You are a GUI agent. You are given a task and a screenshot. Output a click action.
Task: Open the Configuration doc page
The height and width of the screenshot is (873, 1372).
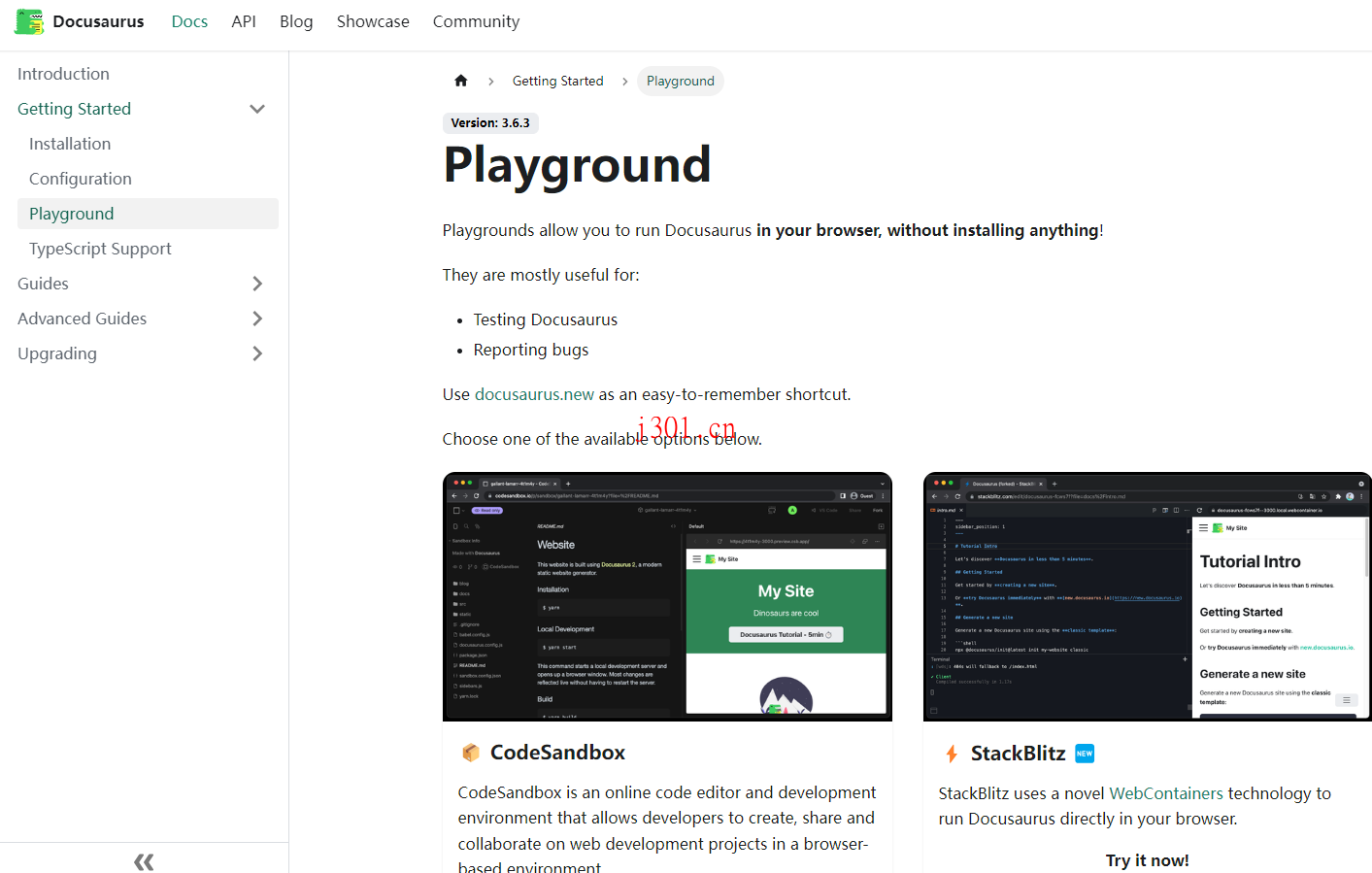[x=80, y=178]
